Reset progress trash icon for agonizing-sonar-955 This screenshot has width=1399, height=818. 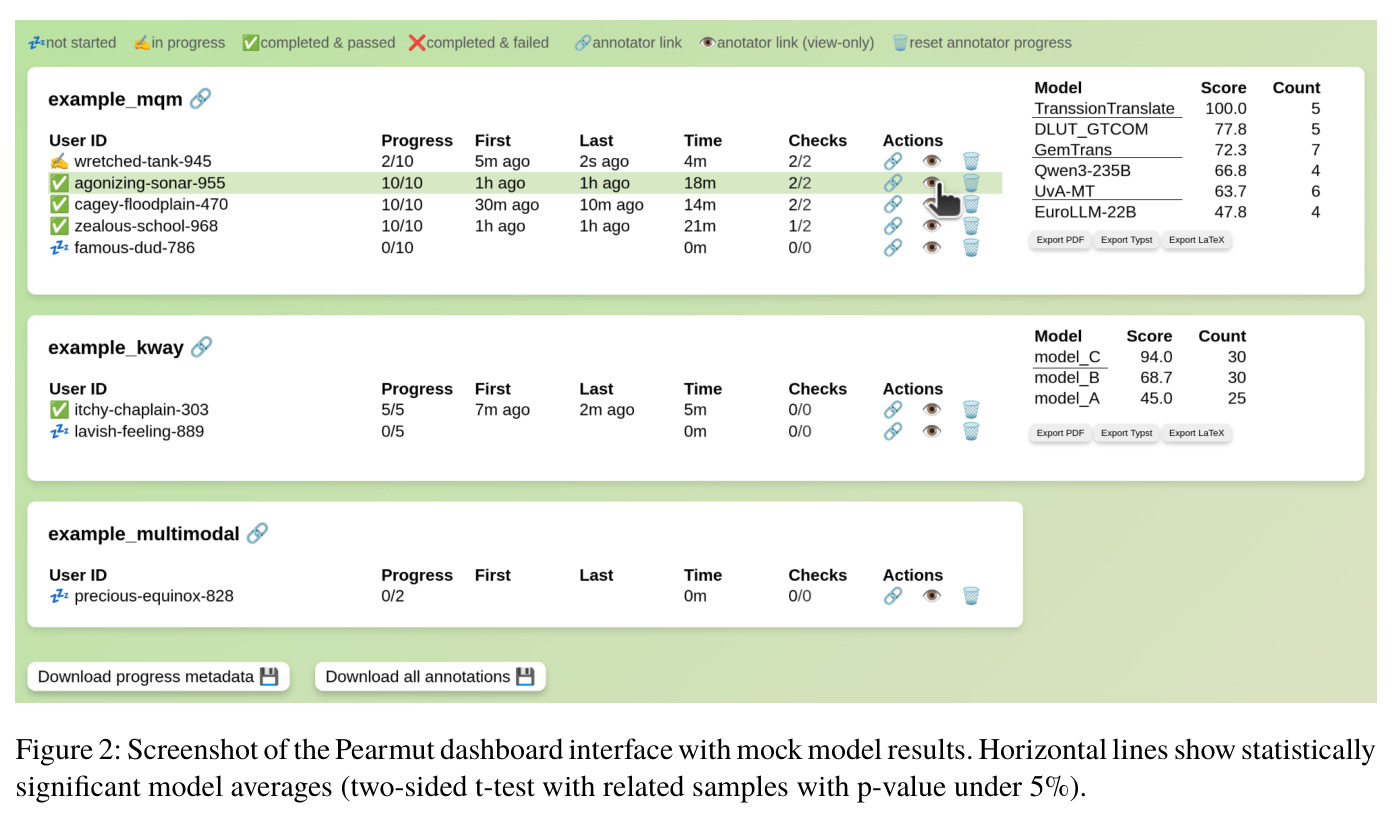pyautogui.click(x=971, y=183)
